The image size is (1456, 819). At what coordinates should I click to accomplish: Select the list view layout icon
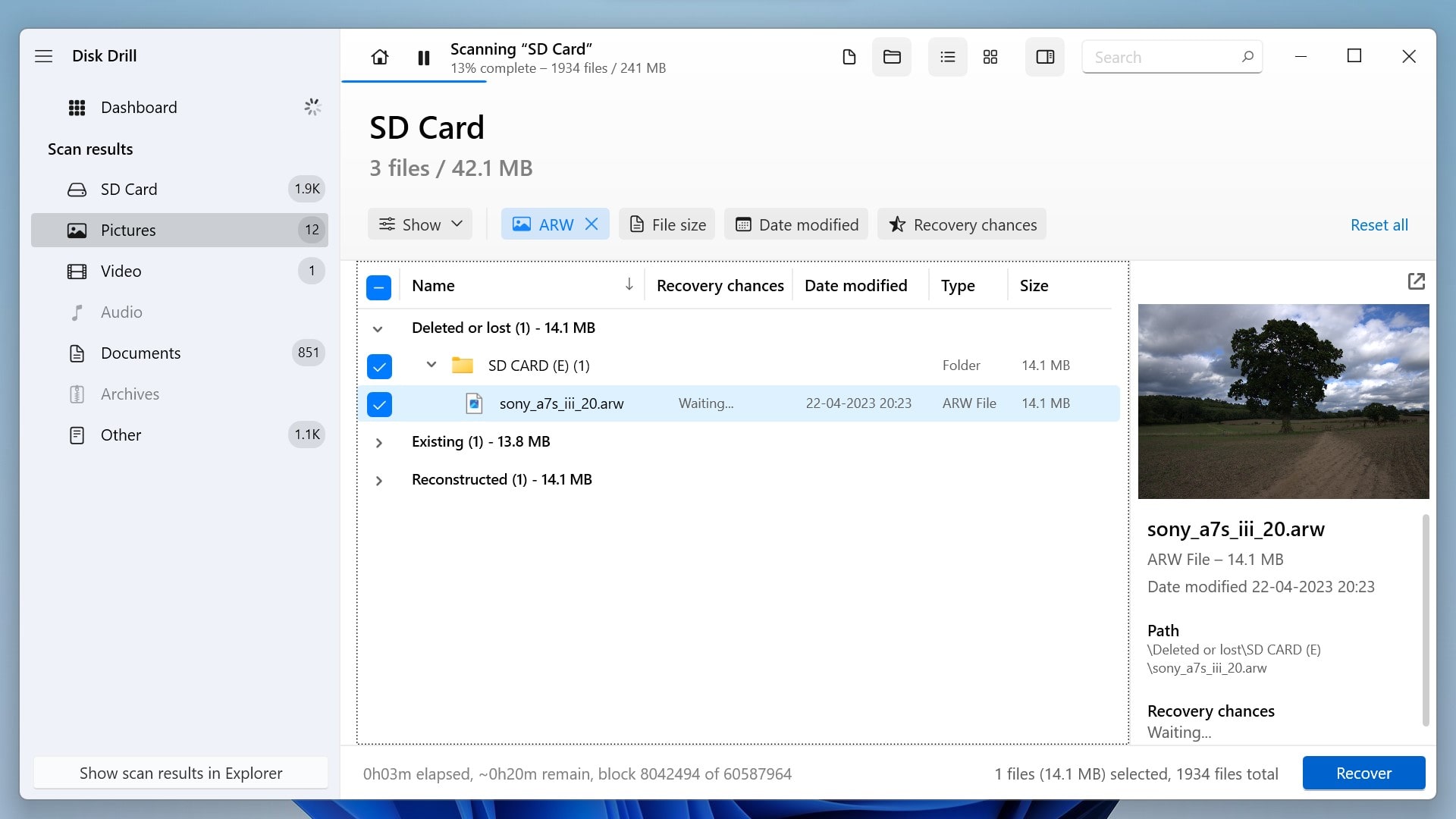pyautogui.click(x=948, y=57)
